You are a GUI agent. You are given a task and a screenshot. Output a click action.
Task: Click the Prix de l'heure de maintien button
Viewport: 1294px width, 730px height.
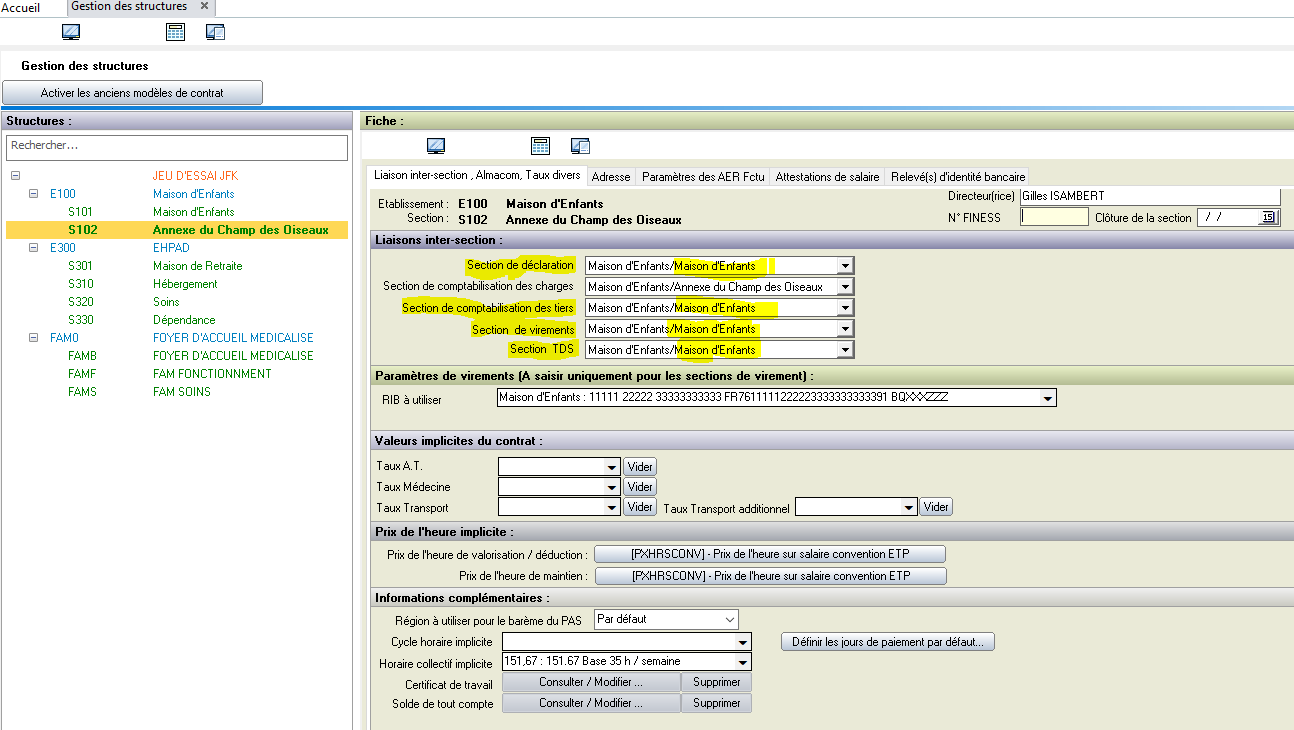(770, 576)
